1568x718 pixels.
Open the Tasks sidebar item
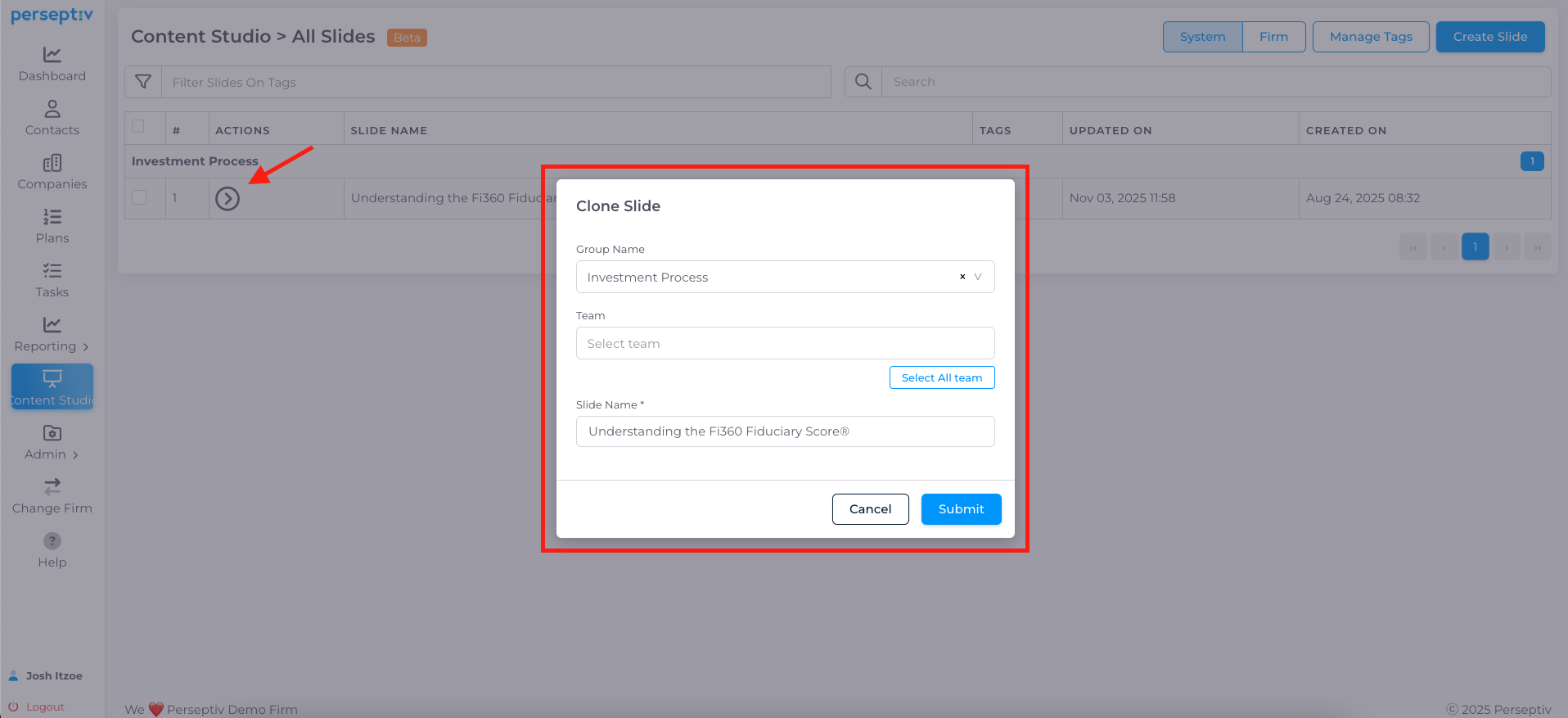point(52,281)
